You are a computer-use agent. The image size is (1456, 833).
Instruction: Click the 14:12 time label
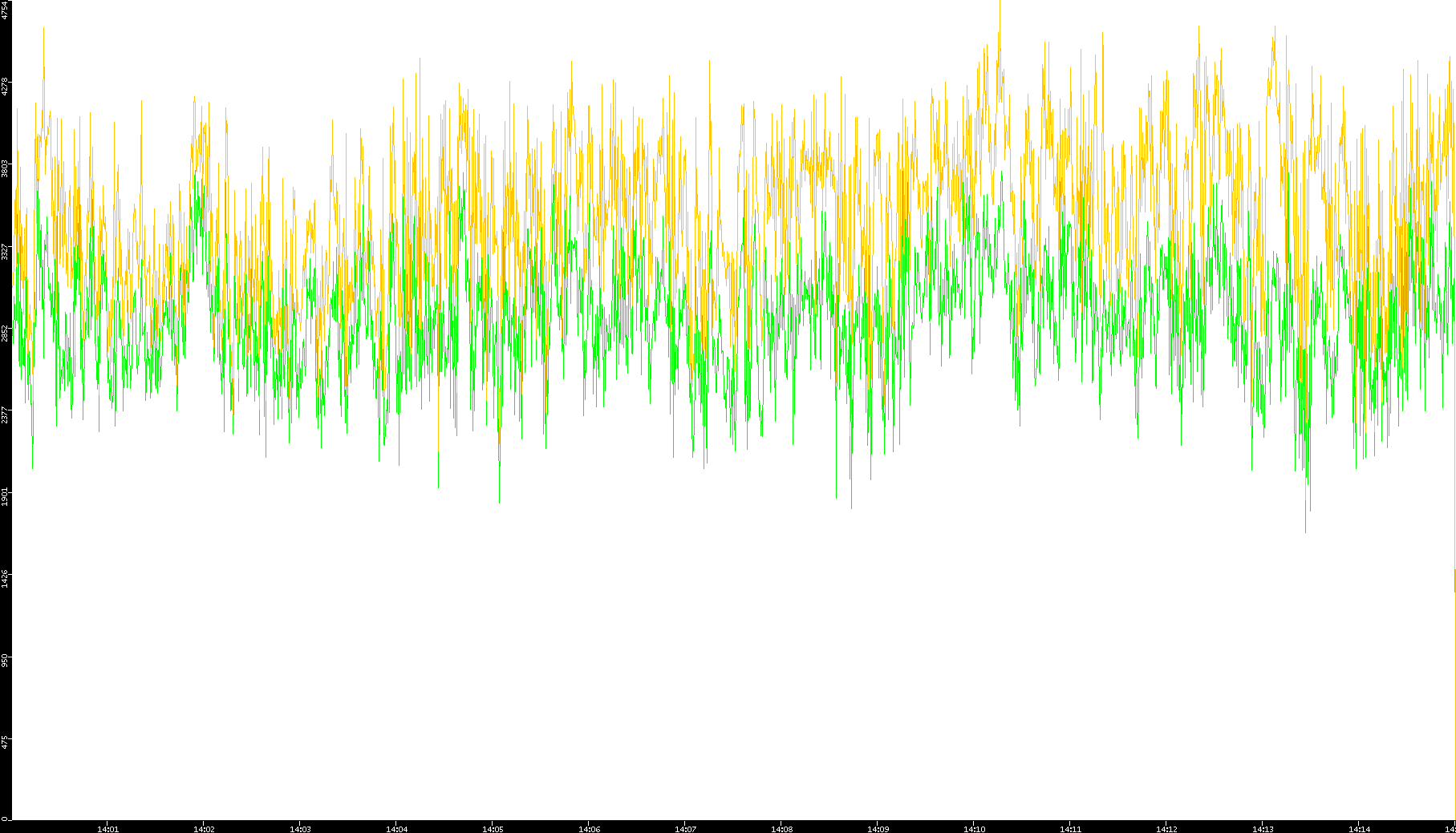coord(1166,829)
